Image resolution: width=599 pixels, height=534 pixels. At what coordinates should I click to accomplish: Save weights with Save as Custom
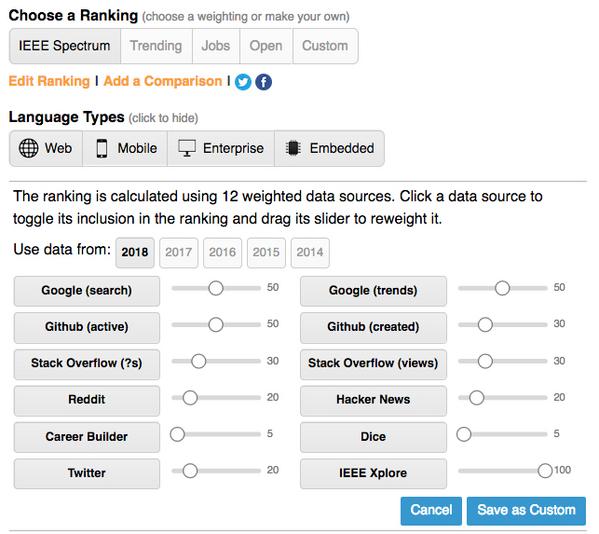point(526,511)
